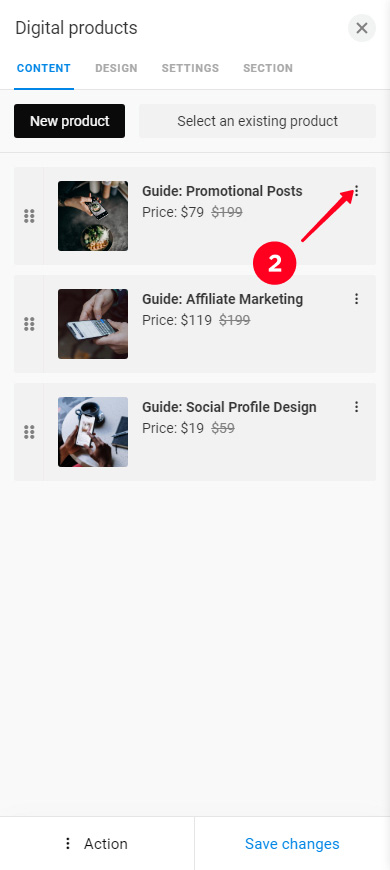Select the Guide: Affiliate Marketing title
390x870 pixels.
[222, 299]
